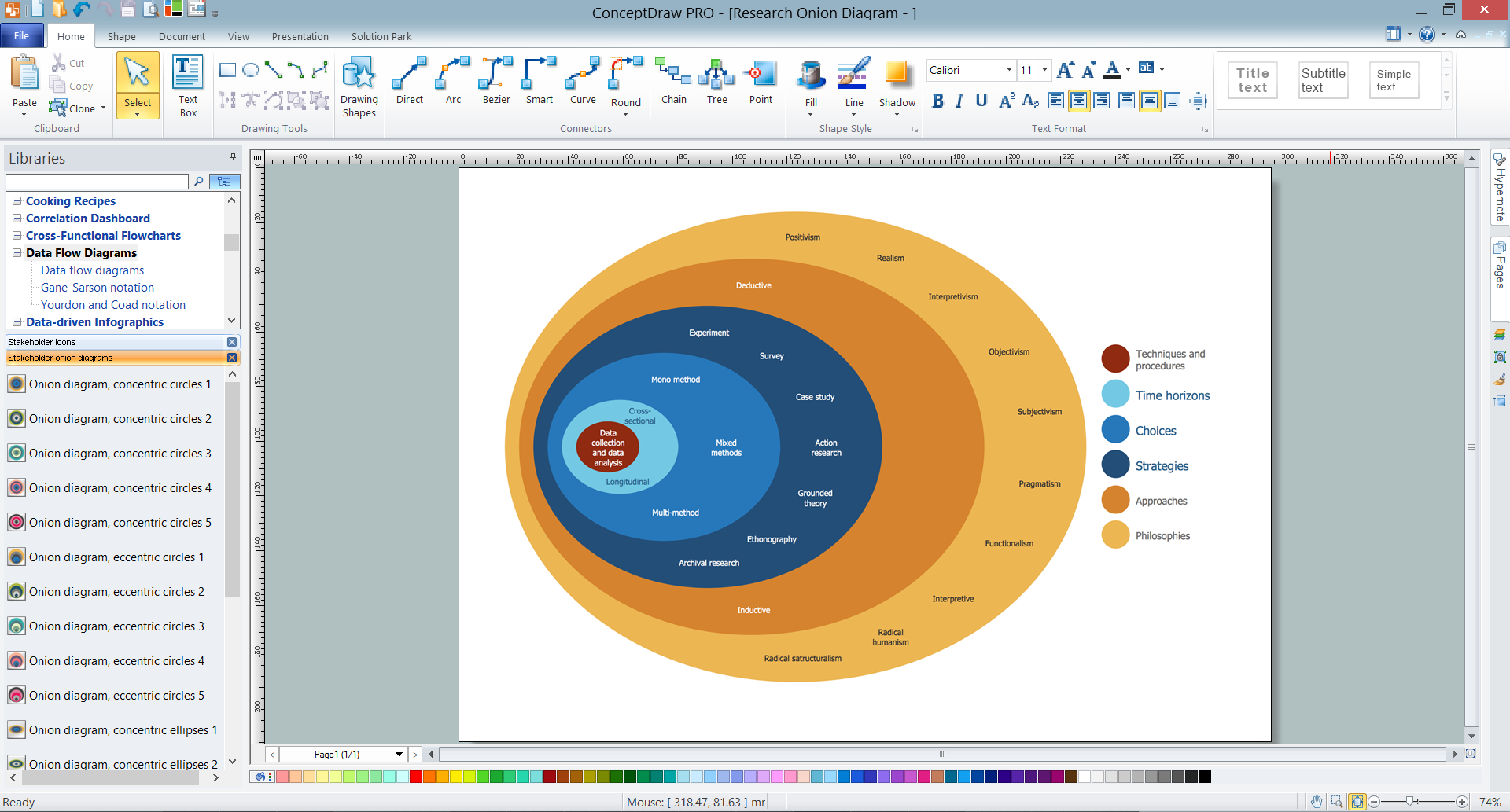
Task: Clone the selected object
Action: [72, 108]
